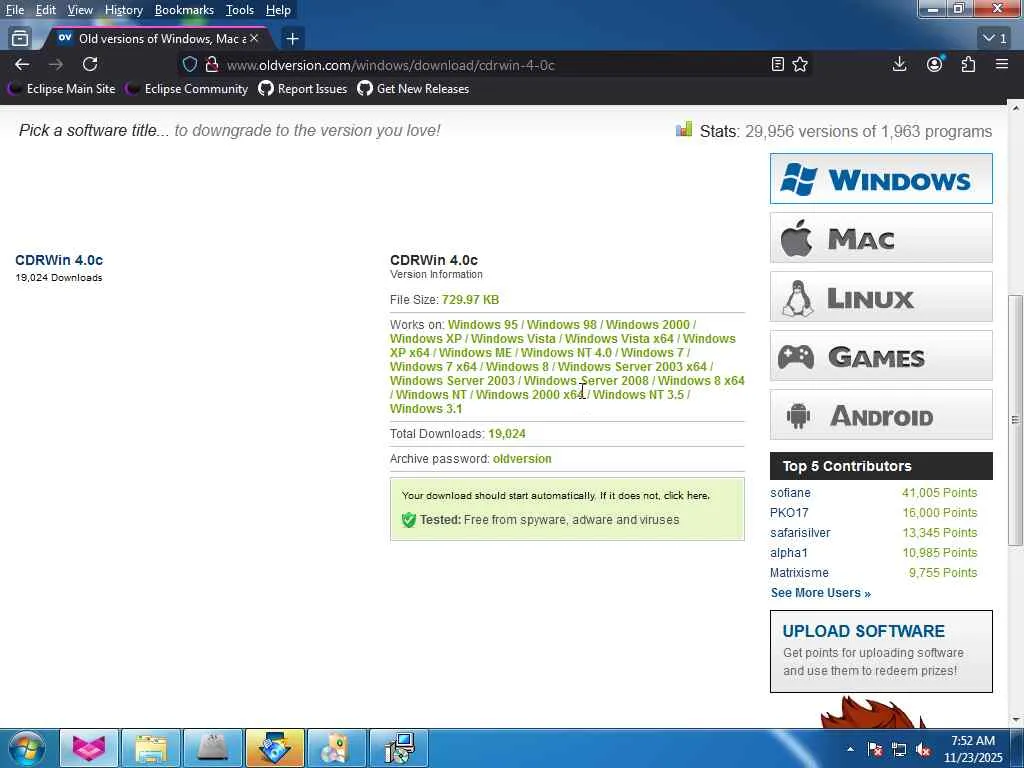Open the Firefox View tab icon
Viewport: 1024px width, 768px height.
tap(20, 39)
